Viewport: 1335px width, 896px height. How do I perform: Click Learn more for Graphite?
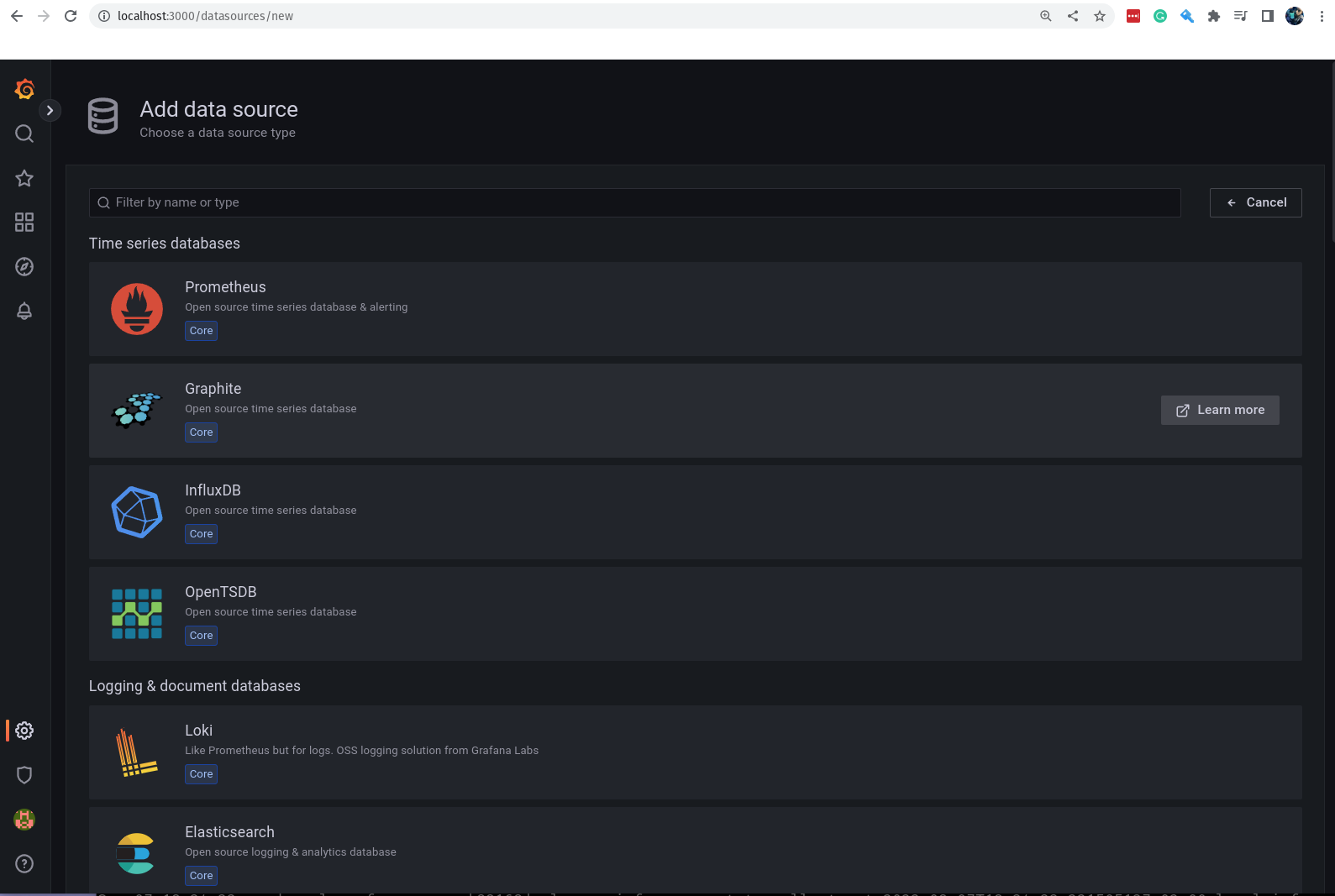[x=1220, y=410]
